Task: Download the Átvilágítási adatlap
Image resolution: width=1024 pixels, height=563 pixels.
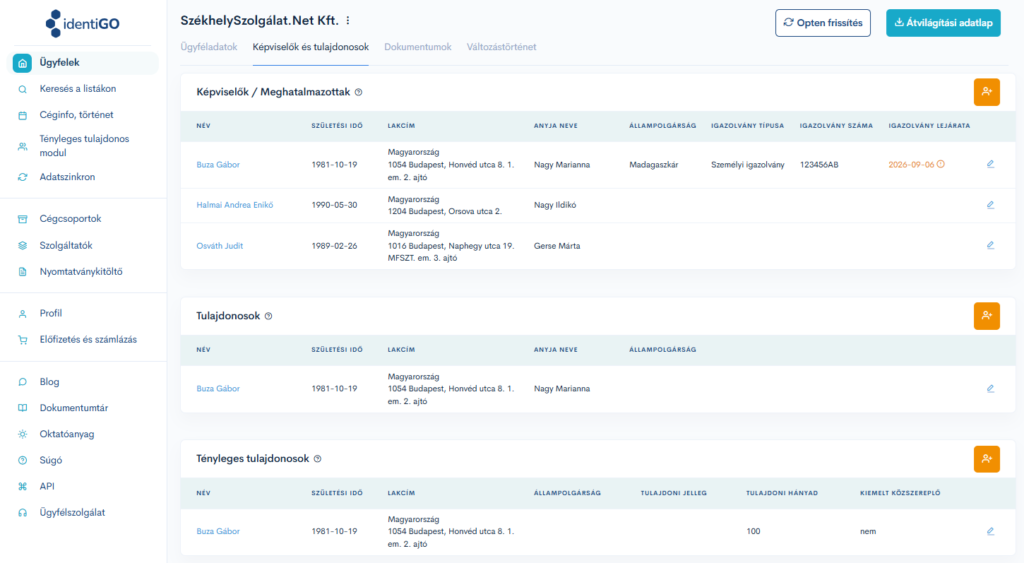Action: tap(943, 23)
